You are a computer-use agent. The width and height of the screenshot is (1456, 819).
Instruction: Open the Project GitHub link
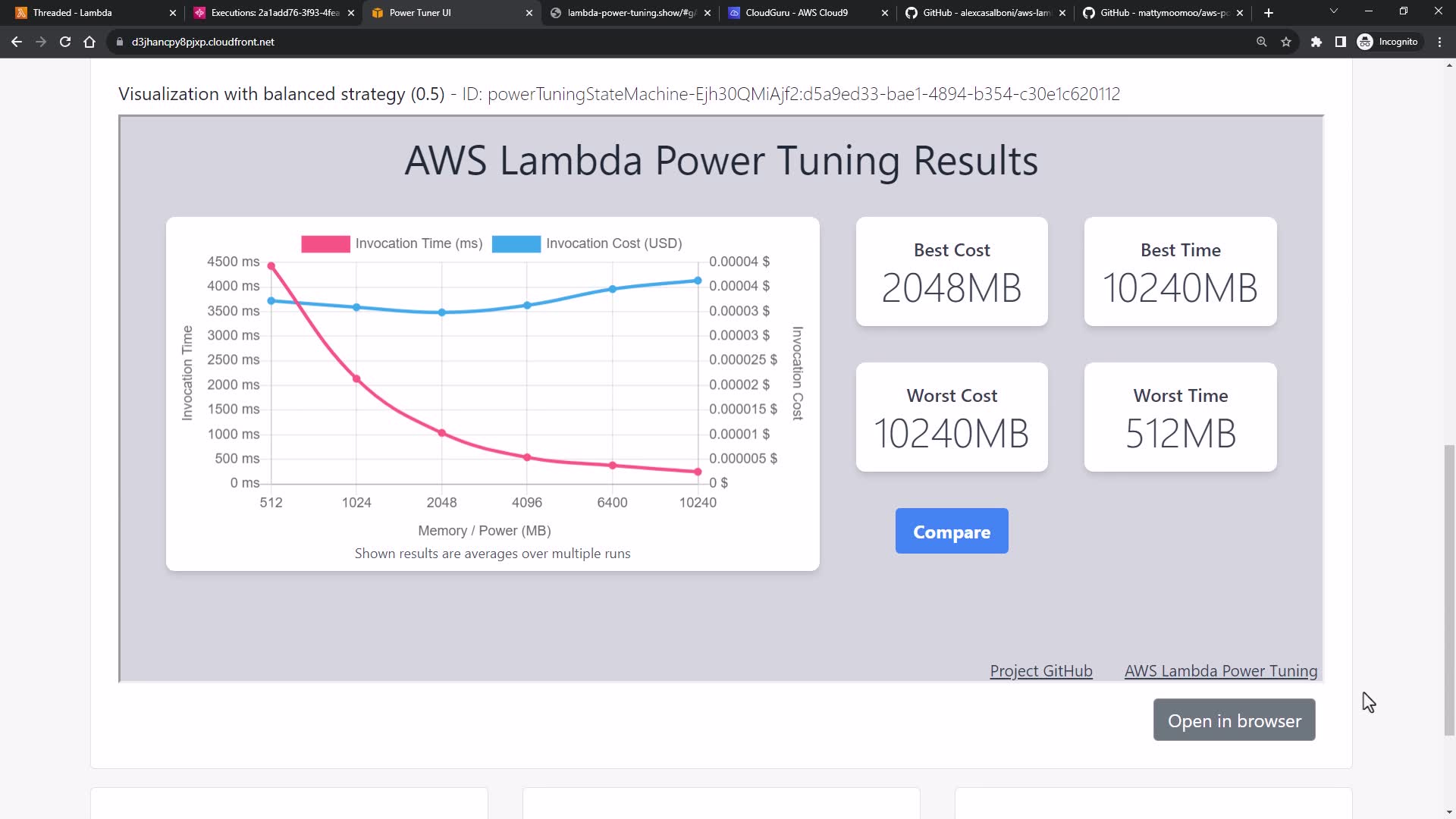(x=1040, y=671)
